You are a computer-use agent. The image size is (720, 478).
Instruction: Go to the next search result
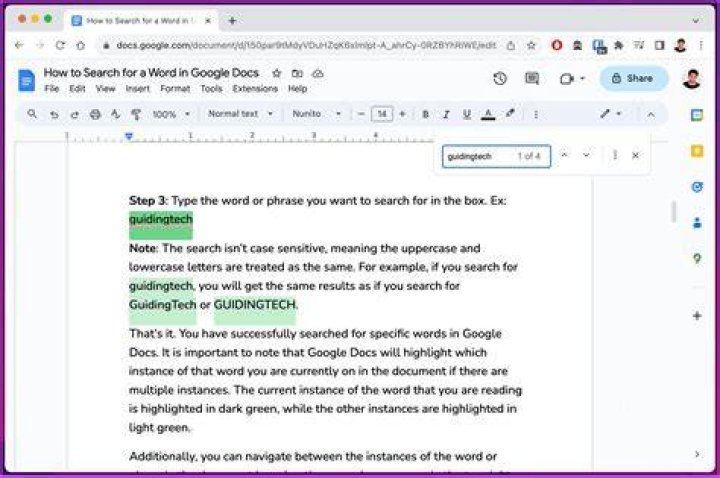click(x=586, y=155)
